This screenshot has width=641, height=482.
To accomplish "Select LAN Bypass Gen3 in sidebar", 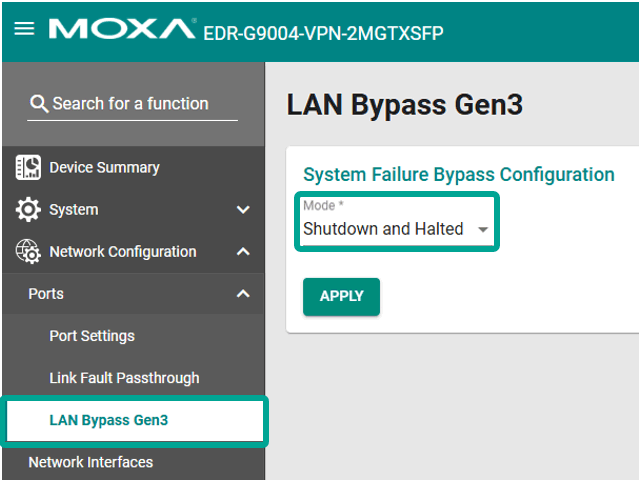I will (x=109, y=420).
